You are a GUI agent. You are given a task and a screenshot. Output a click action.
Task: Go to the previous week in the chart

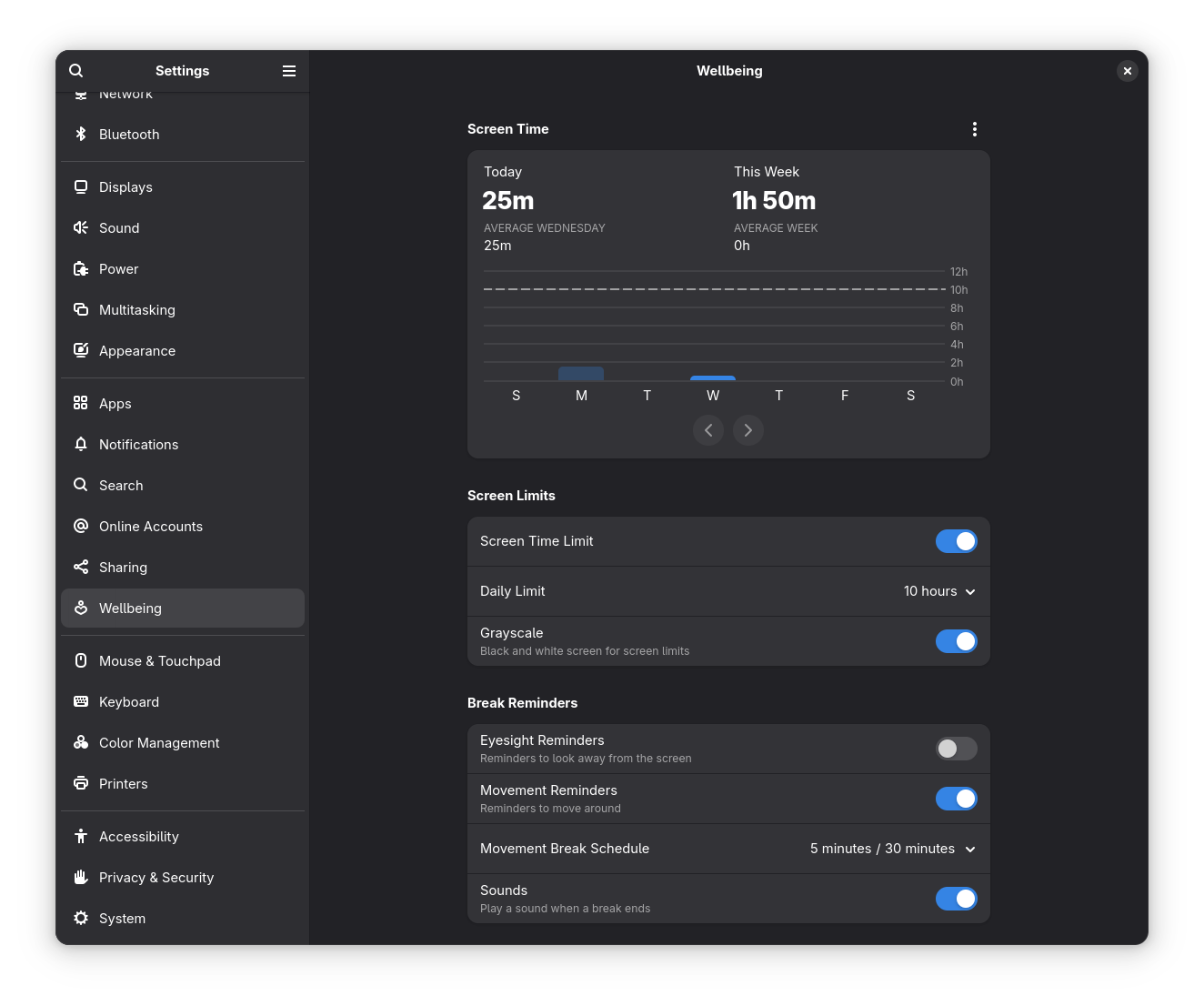coord(708,430)
